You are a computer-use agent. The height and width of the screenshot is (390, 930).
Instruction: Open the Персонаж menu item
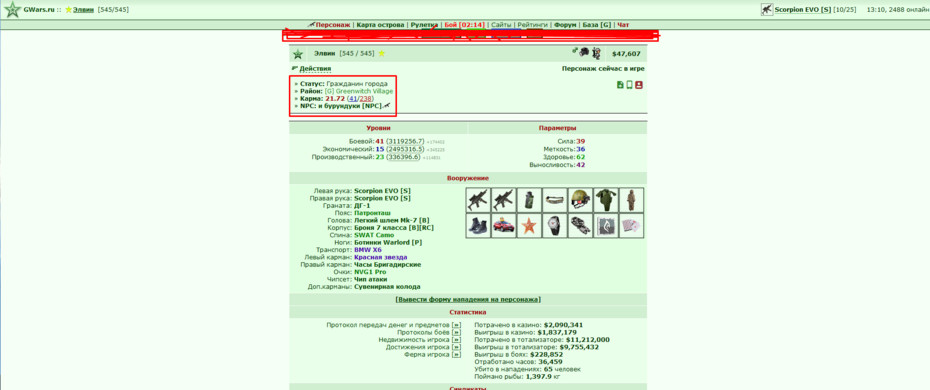tap(333, 25)
